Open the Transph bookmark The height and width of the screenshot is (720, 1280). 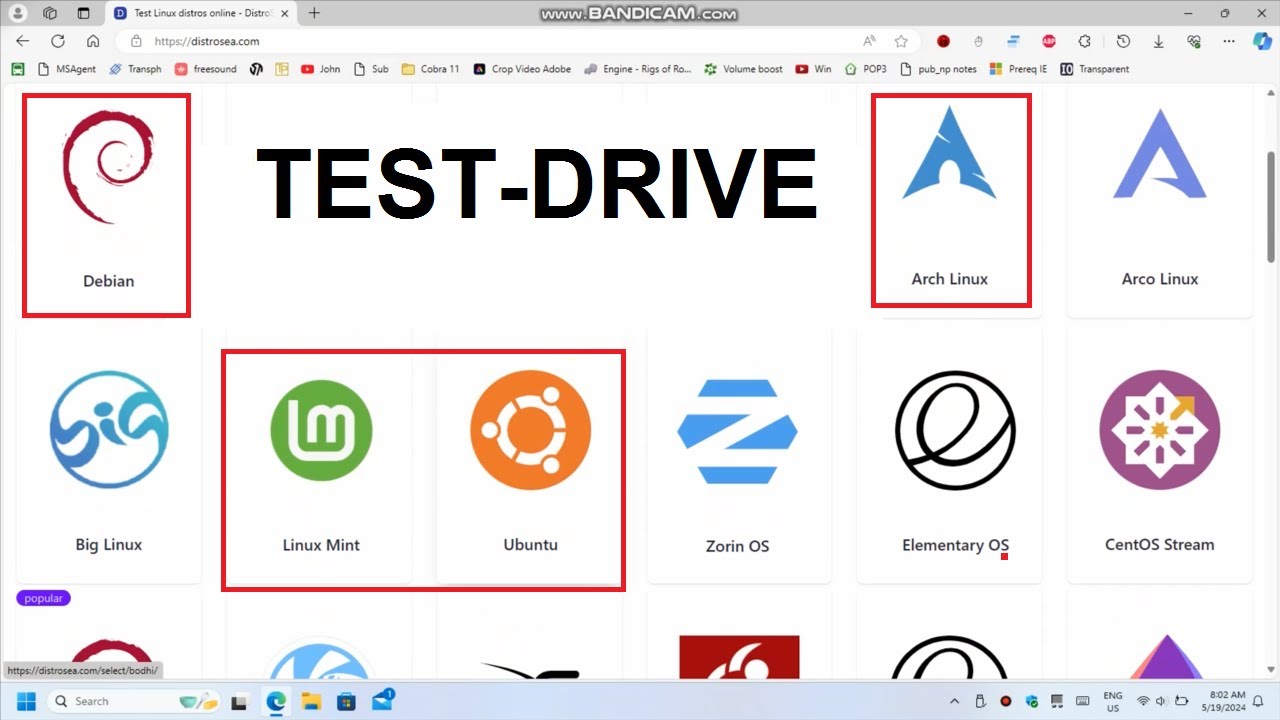coord(135,69)
